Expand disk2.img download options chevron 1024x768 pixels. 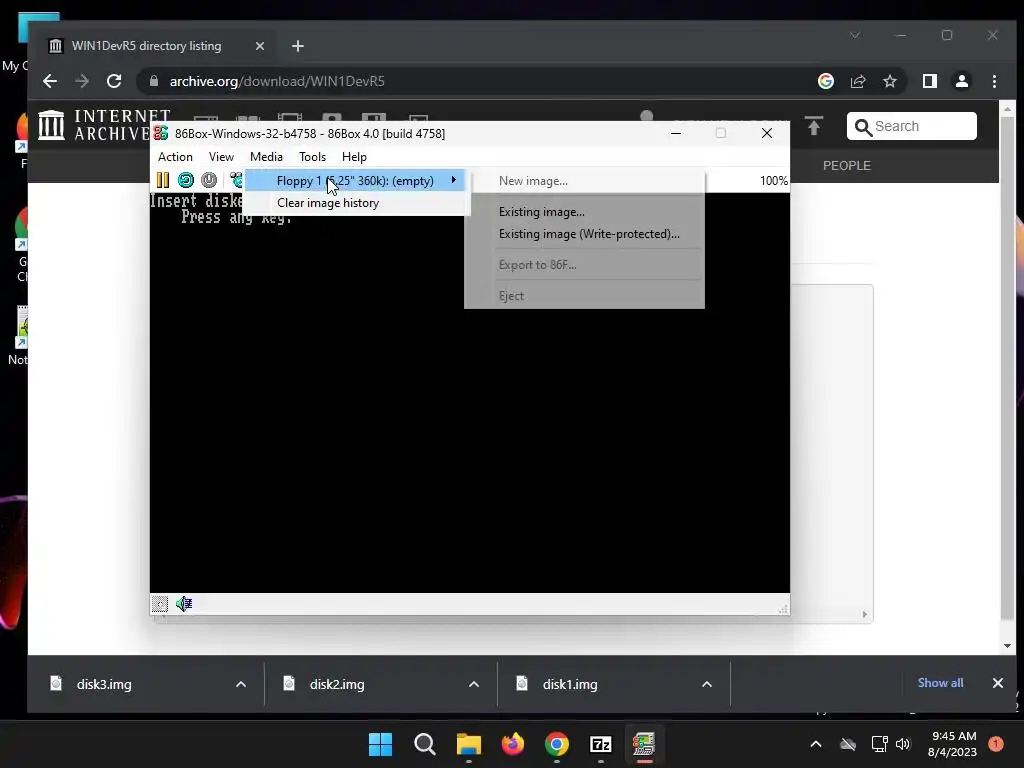point(474,684)
